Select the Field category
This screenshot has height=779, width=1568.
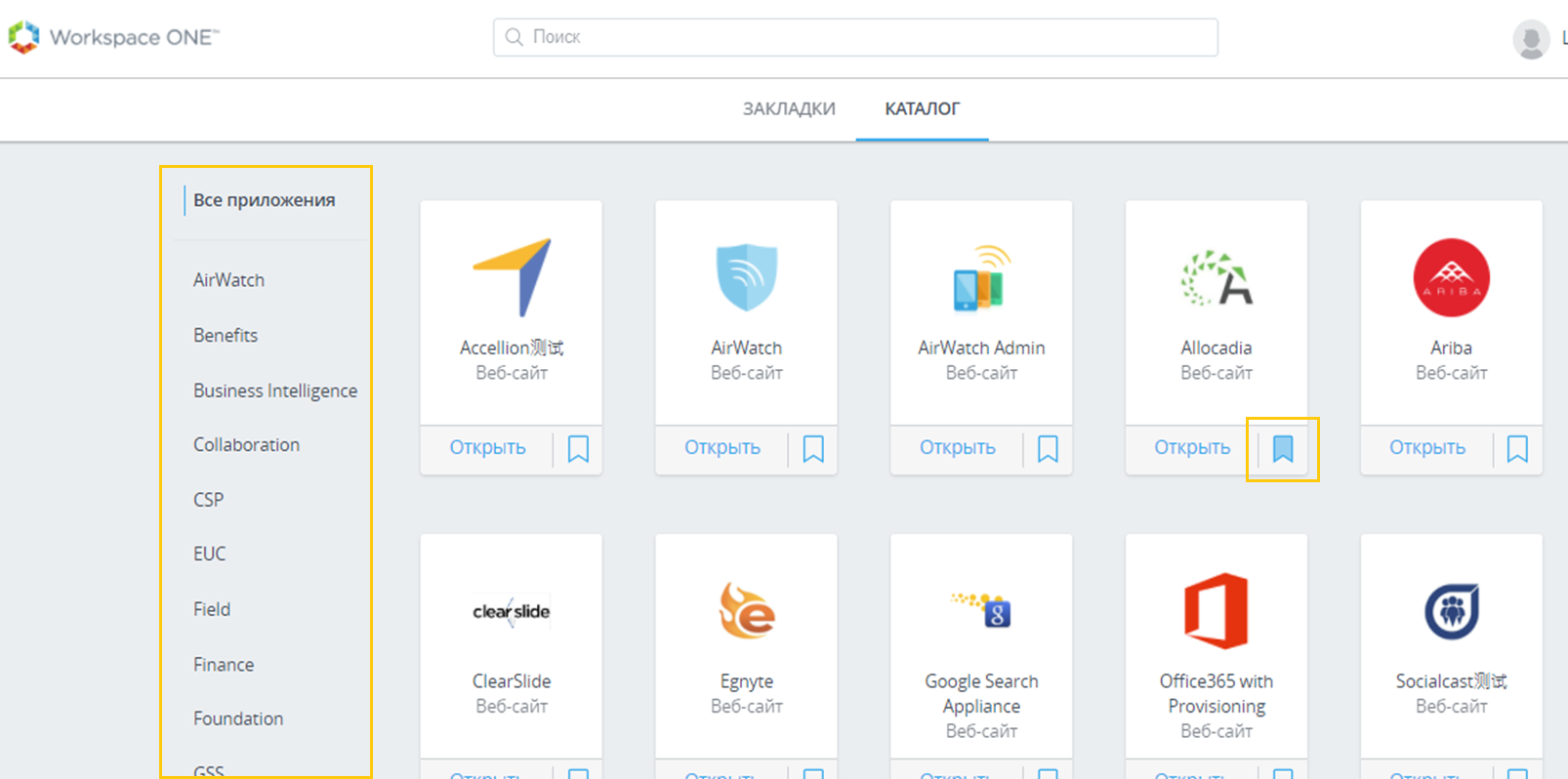tap(212, 609)
